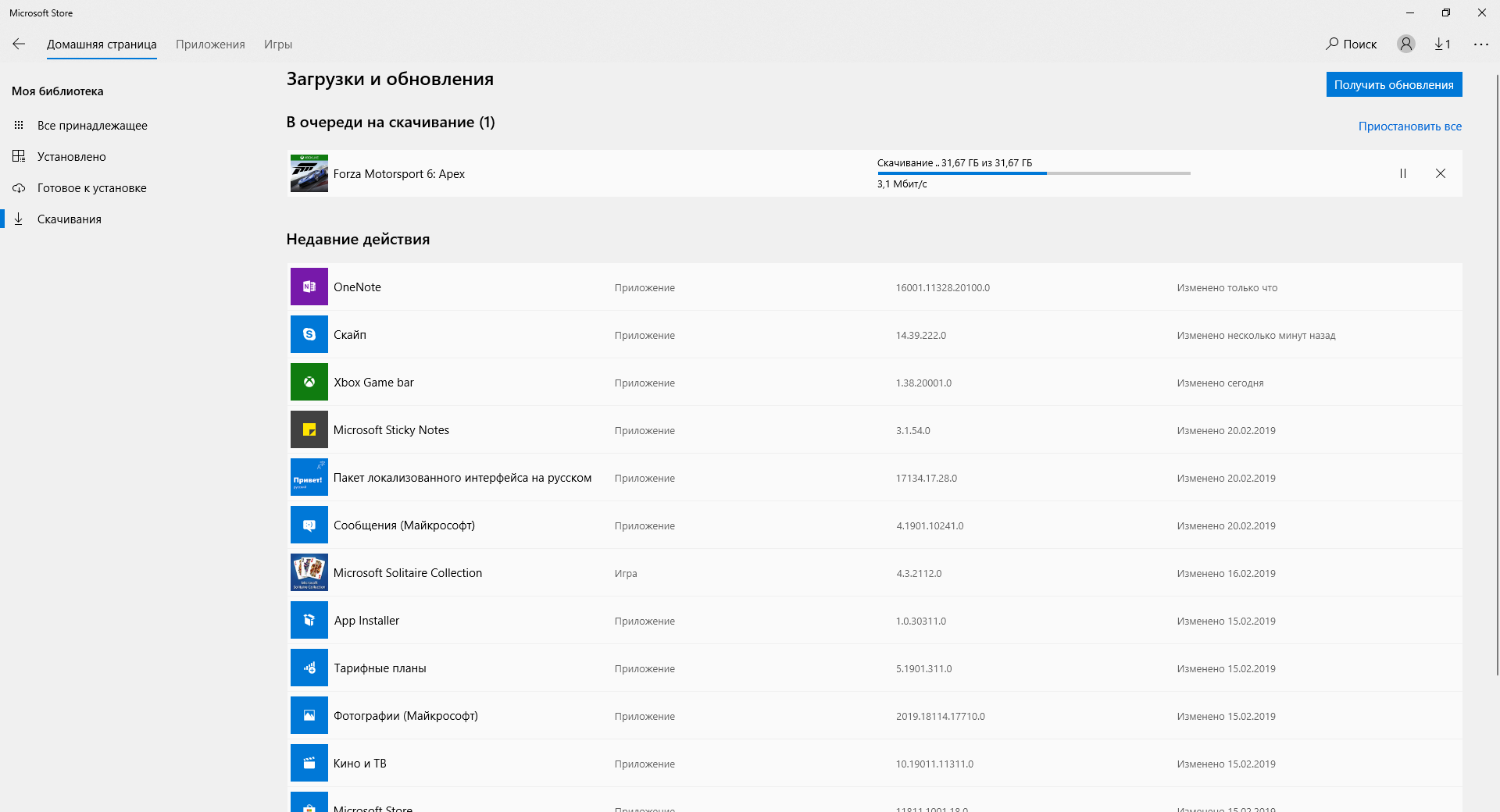
Task: Open Forza Motorsport 6: Apex title
Action: (399, 174)
